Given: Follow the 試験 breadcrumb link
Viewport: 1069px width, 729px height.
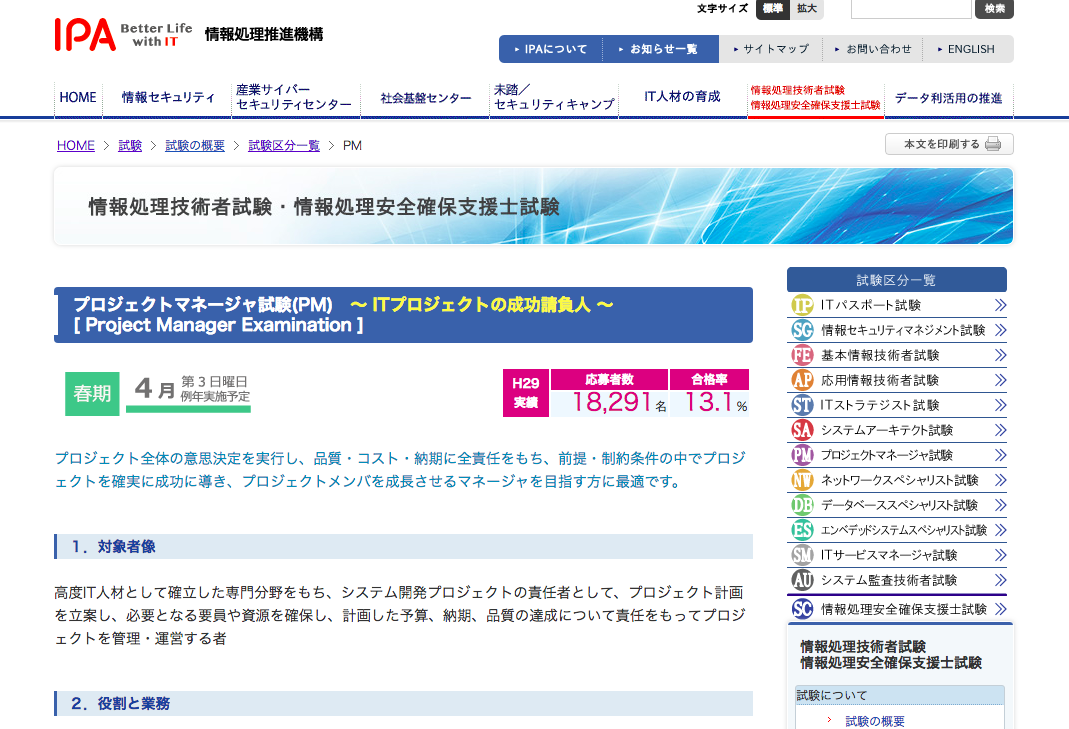Looking at the screenshot, I should pos(130,145).
